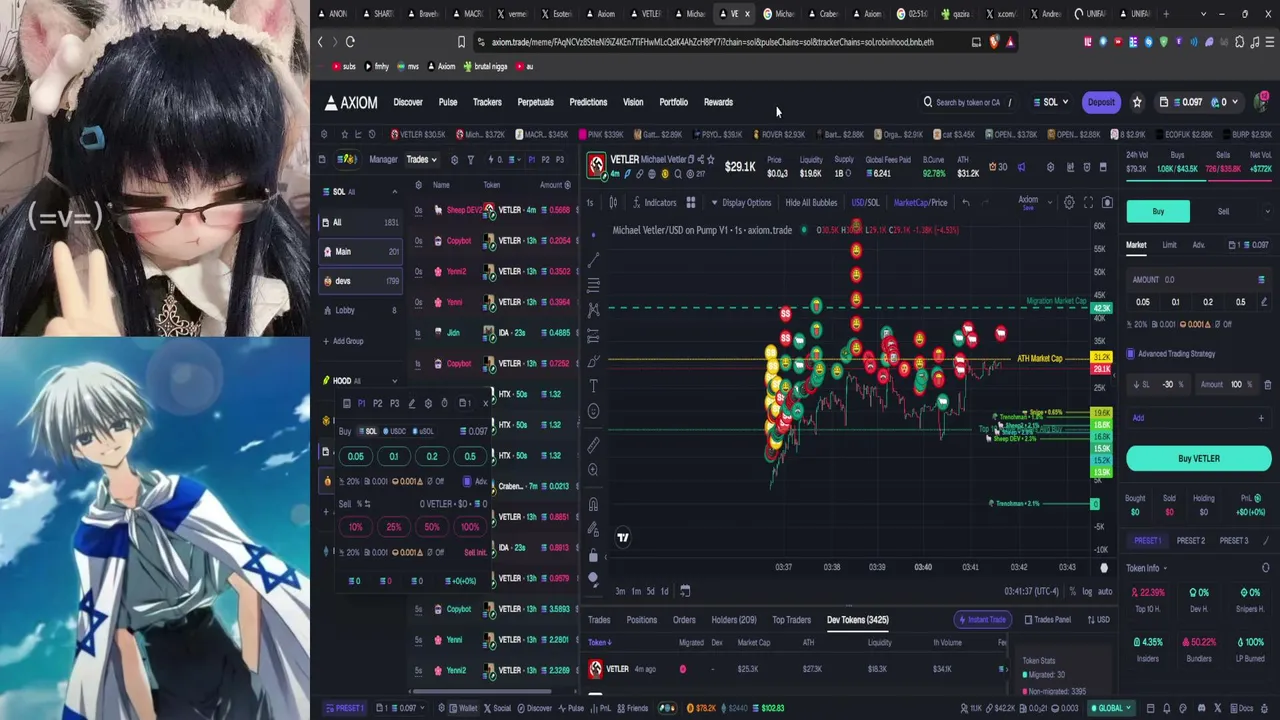Viewport: 1280px width, 720px height.
Task: Click the Buy VETLER button
Action: (1199, 459)
